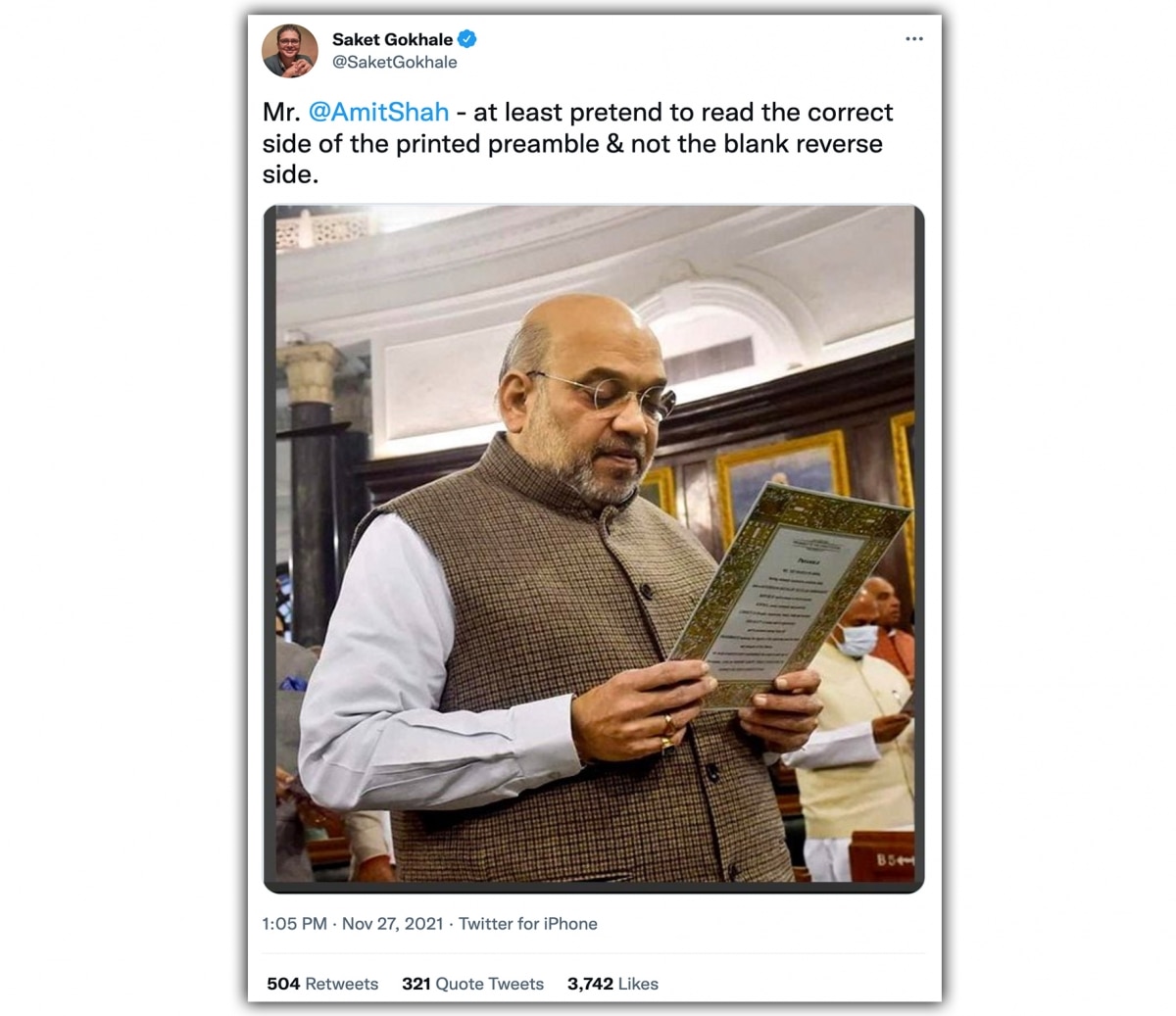Click Saket Gokhale's profile avatar
This screenshot has width=1176, height=1016.
point(290,51)
